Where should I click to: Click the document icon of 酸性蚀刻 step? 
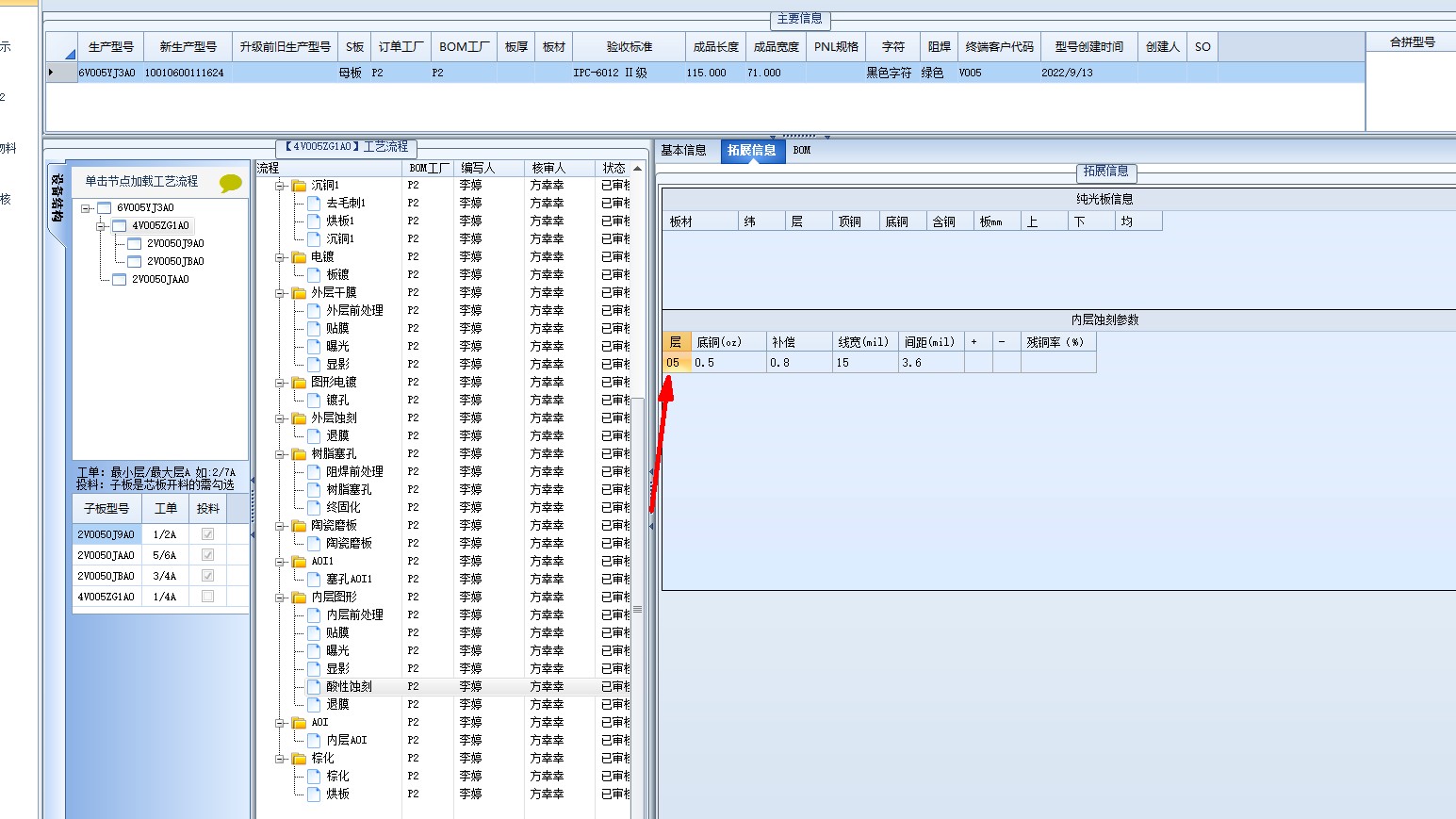(x=314, y=686)
